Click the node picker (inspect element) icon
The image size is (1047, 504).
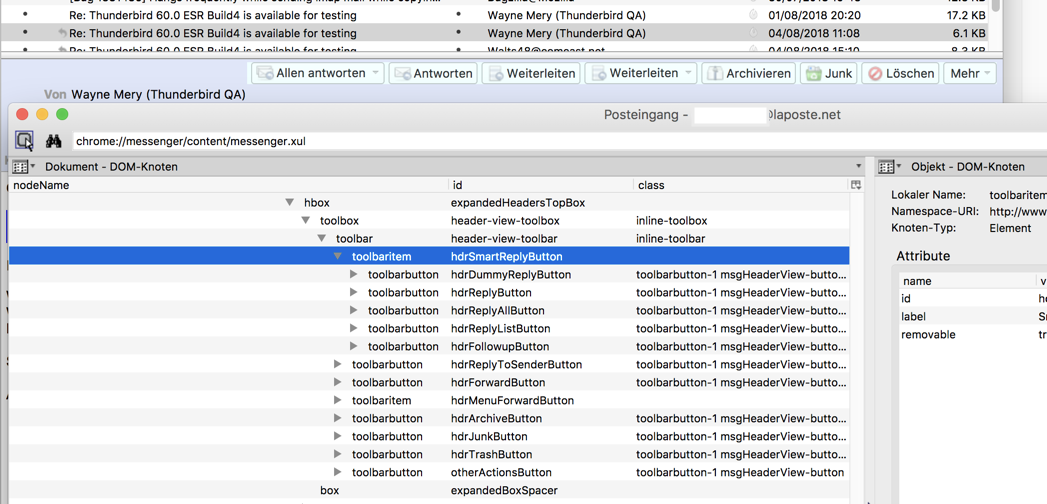24,141
